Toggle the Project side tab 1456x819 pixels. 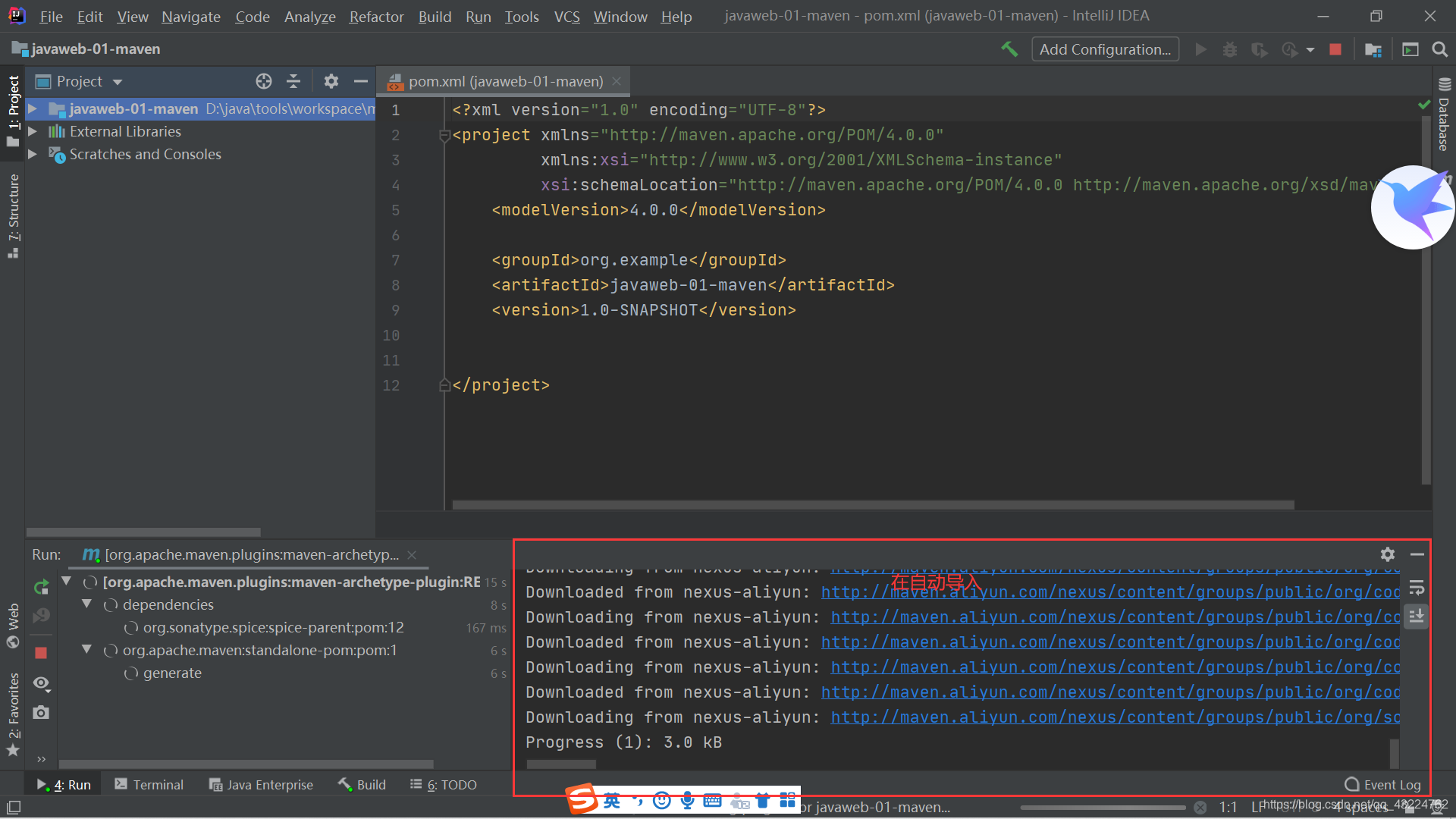tap(13, 111)
